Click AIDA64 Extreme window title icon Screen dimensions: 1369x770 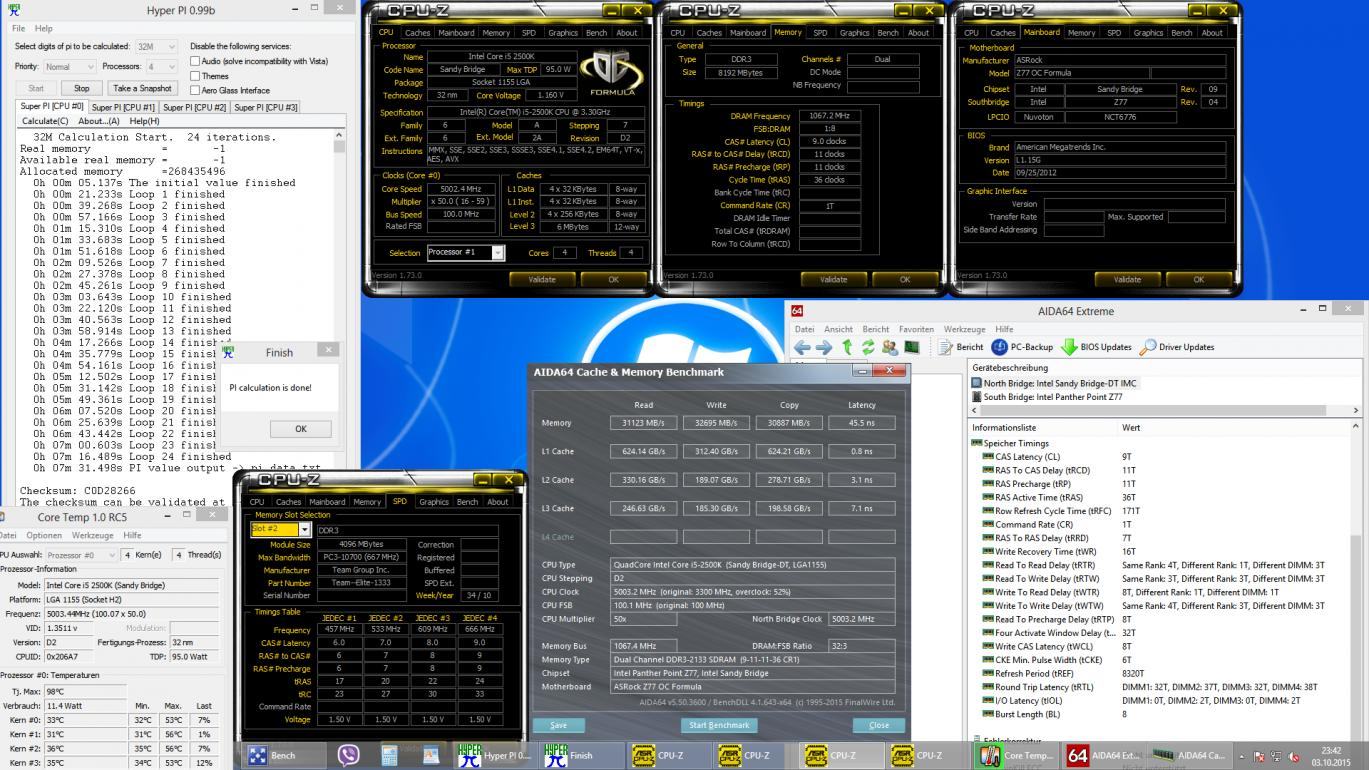tap(797, 312)
